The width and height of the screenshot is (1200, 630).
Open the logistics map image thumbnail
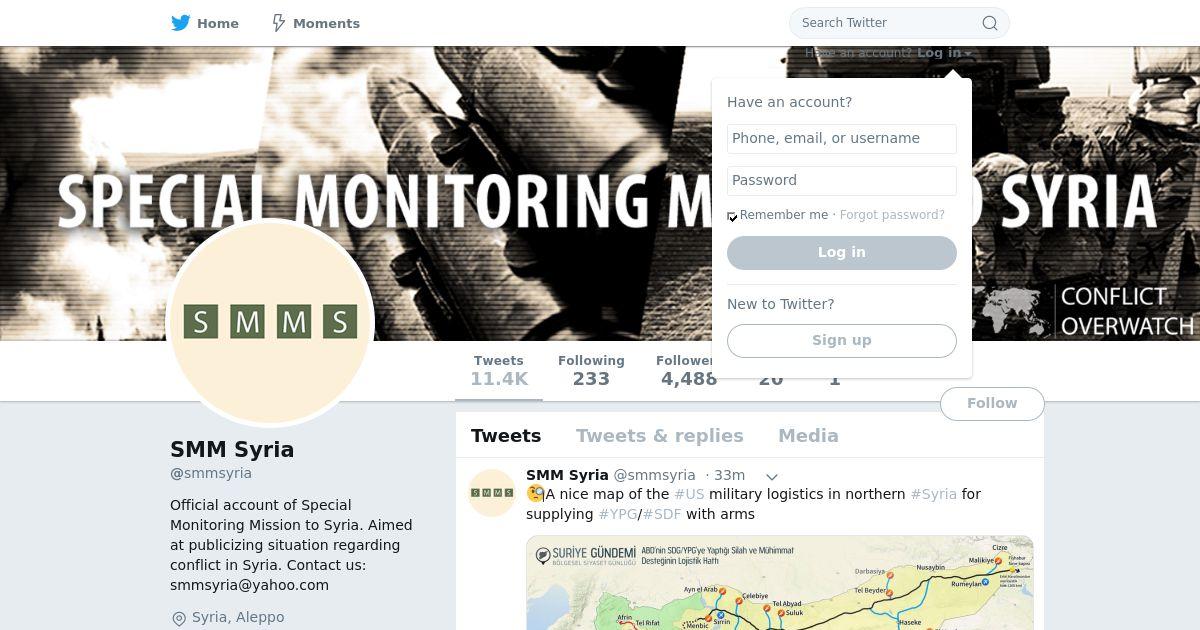click(780, 583)
